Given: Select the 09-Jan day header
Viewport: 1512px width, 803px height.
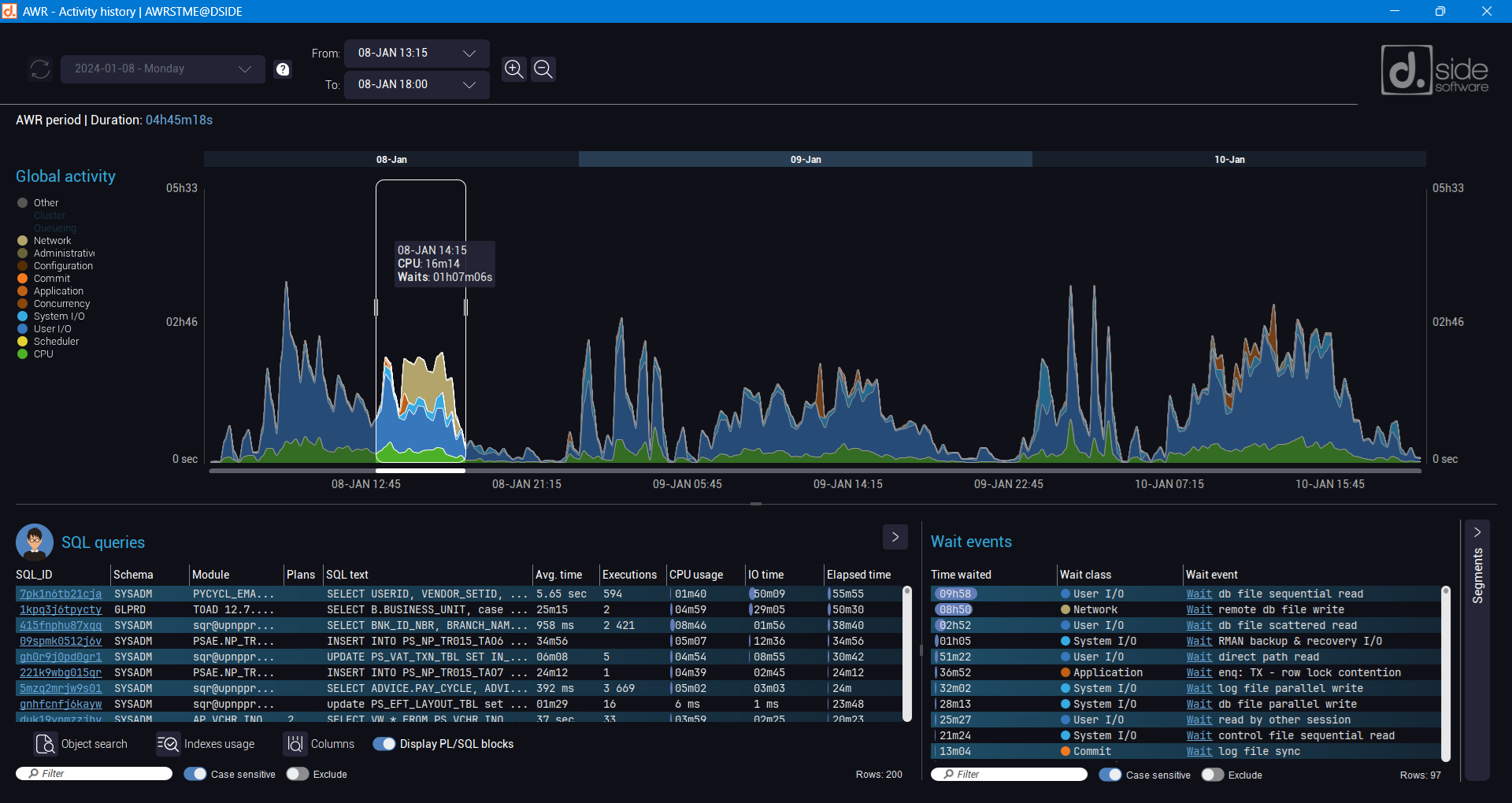Looking at the screenshot, I should [806, 159].
